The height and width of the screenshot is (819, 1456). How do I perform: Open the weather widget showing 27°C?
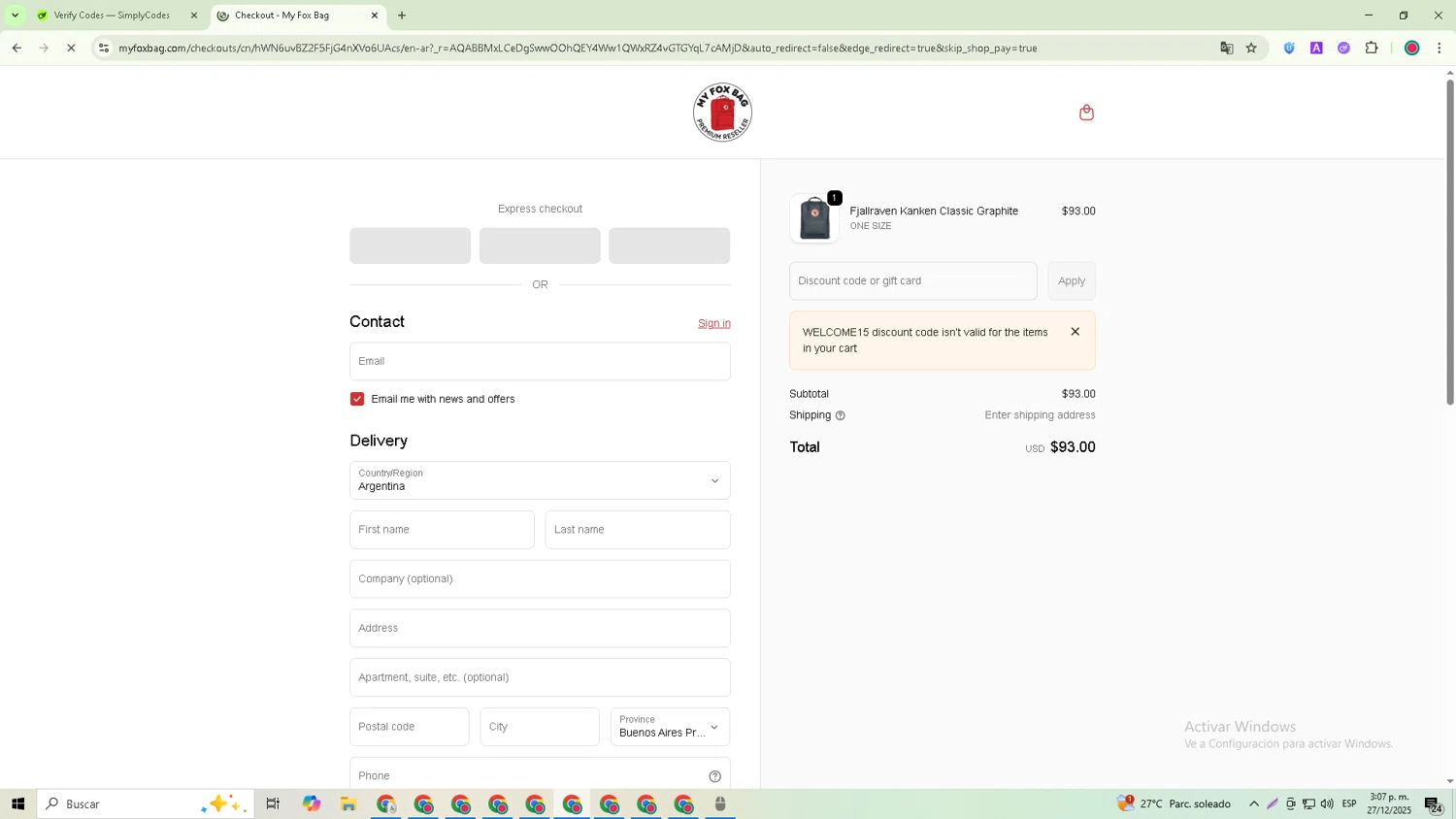click(1175, 803)
